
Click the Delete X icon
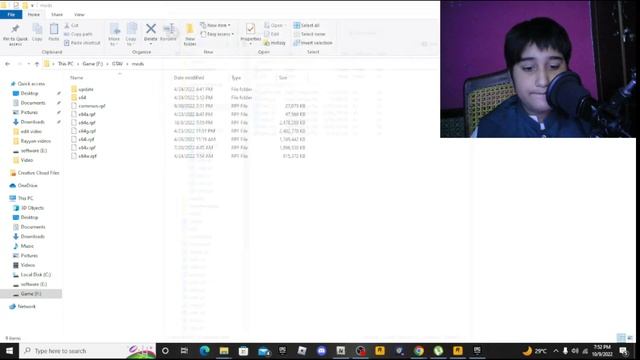pyautogui.click(x=151, y=29)
